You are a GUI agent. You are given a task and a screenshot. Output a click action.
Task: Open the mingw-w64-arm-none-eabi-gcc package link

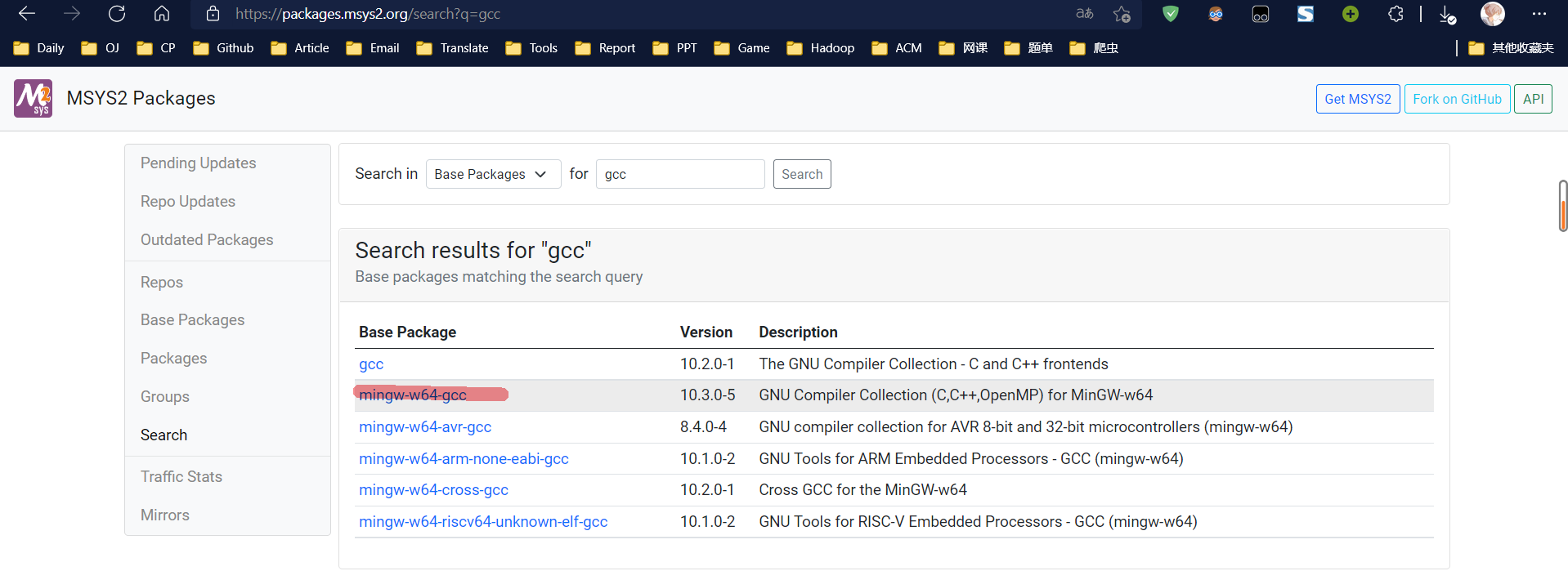pos(464,459)
